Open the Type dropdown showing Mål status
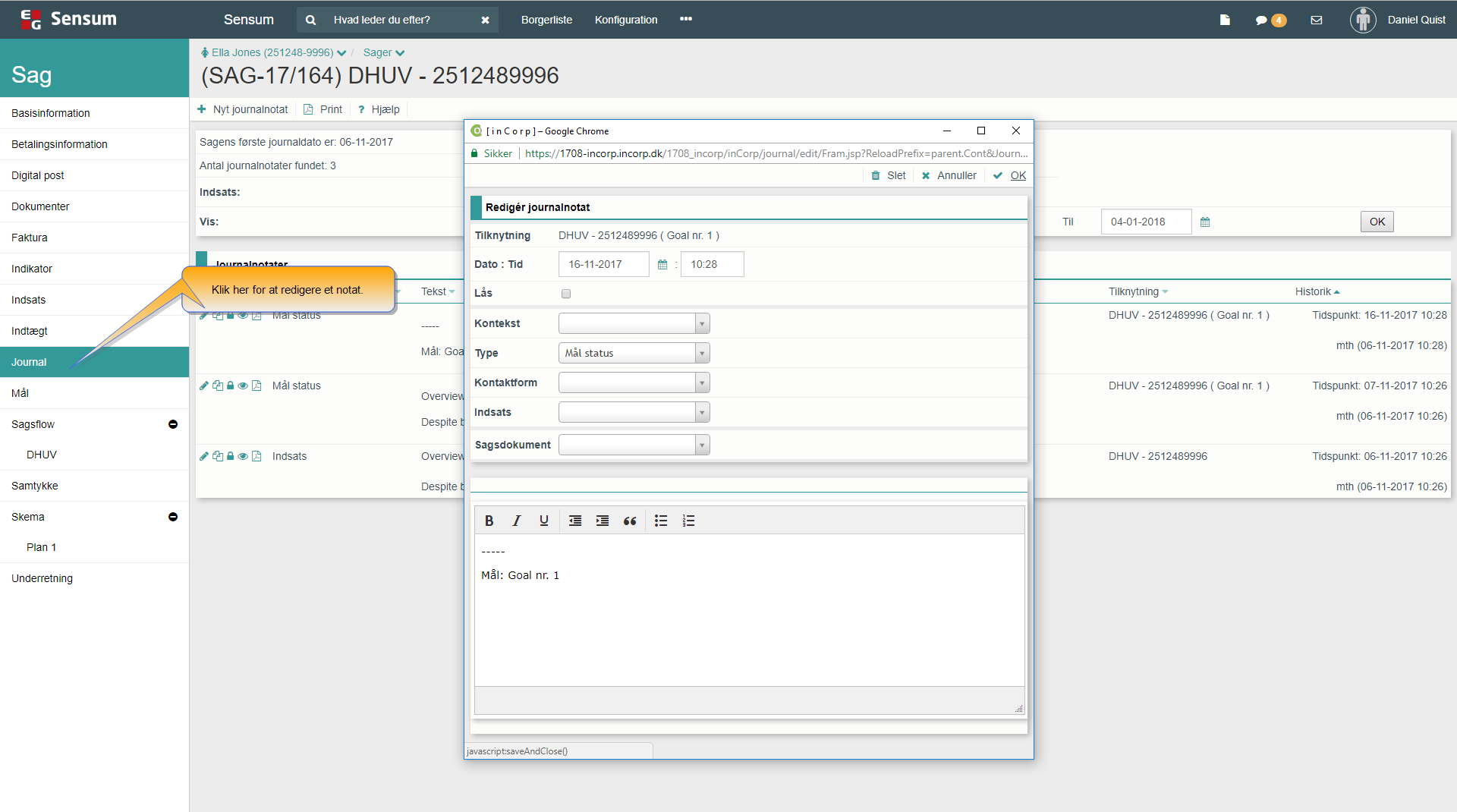Viewport: 1457px width, 812px height. [x=634, y=353]
